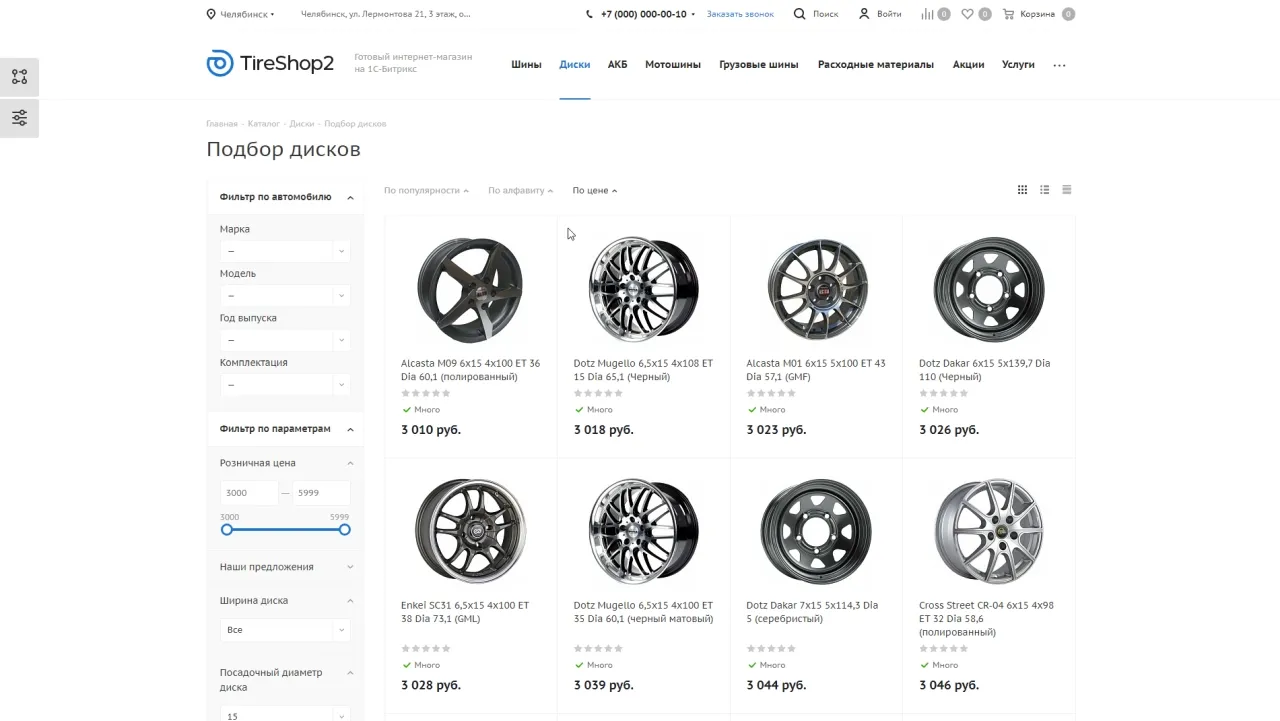Open the three-dots more menu
The width and height of the screenshot is (1280, 721).
(x=1059, y=65)
